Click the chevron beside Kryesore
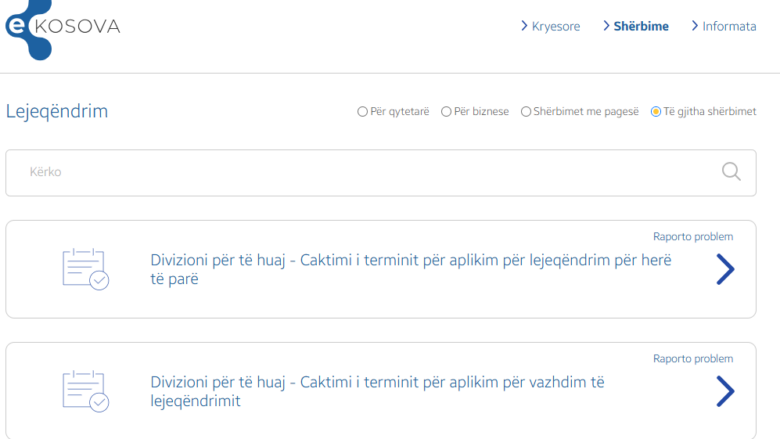The height and width of the screenshot is (439, 780). tap(524, 26)
